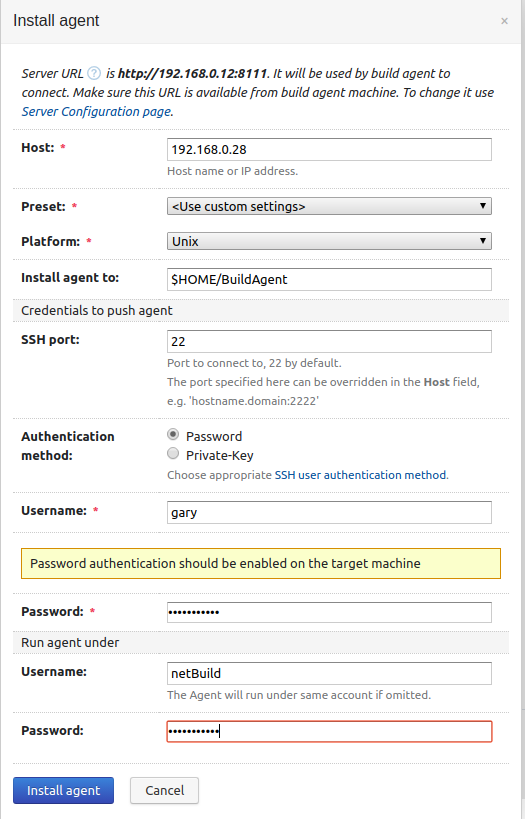Click the Install agent button
The image size is (525, 819).
pos(63,790)
